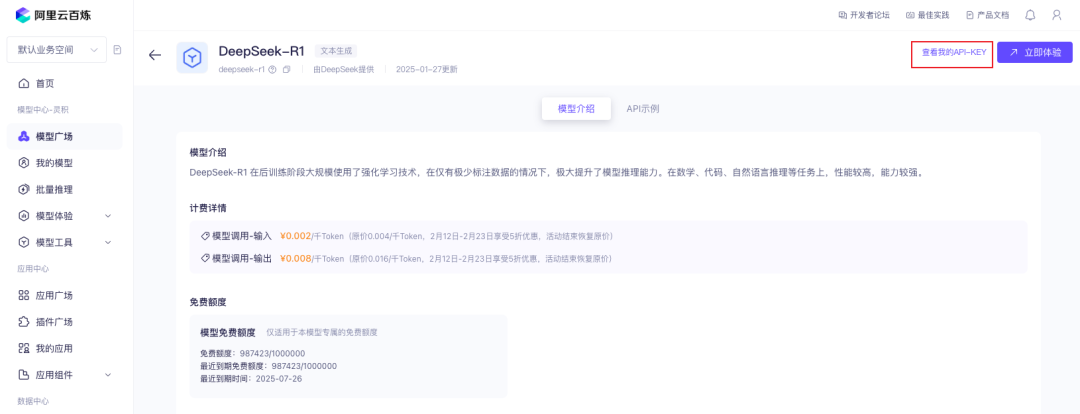
Task: Switch to the API示例 tab
Action: pyautogui.click(x=643, y=109)
